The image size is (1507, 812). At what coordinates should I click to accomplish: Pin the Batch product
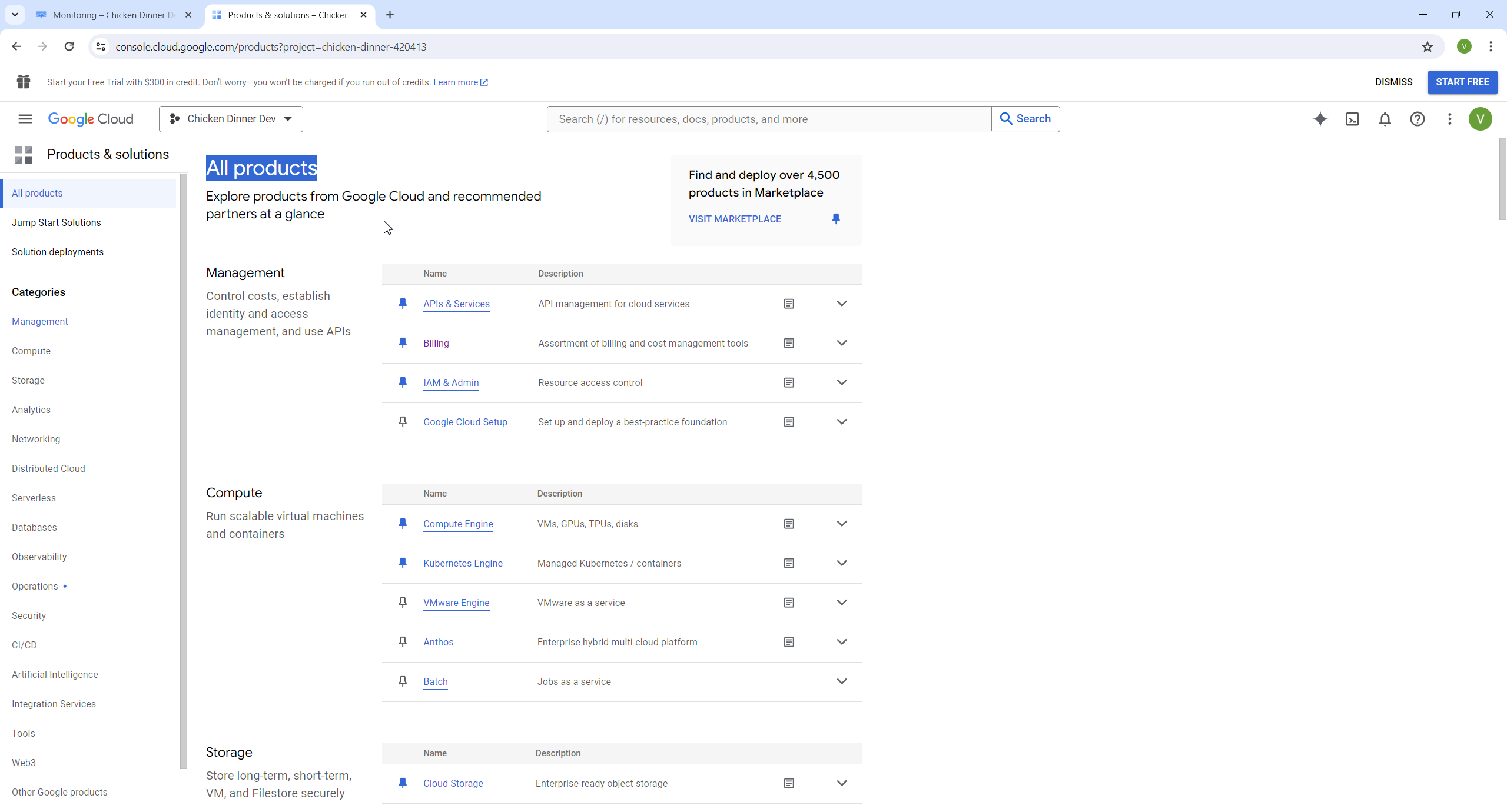(x=403, y=681)
